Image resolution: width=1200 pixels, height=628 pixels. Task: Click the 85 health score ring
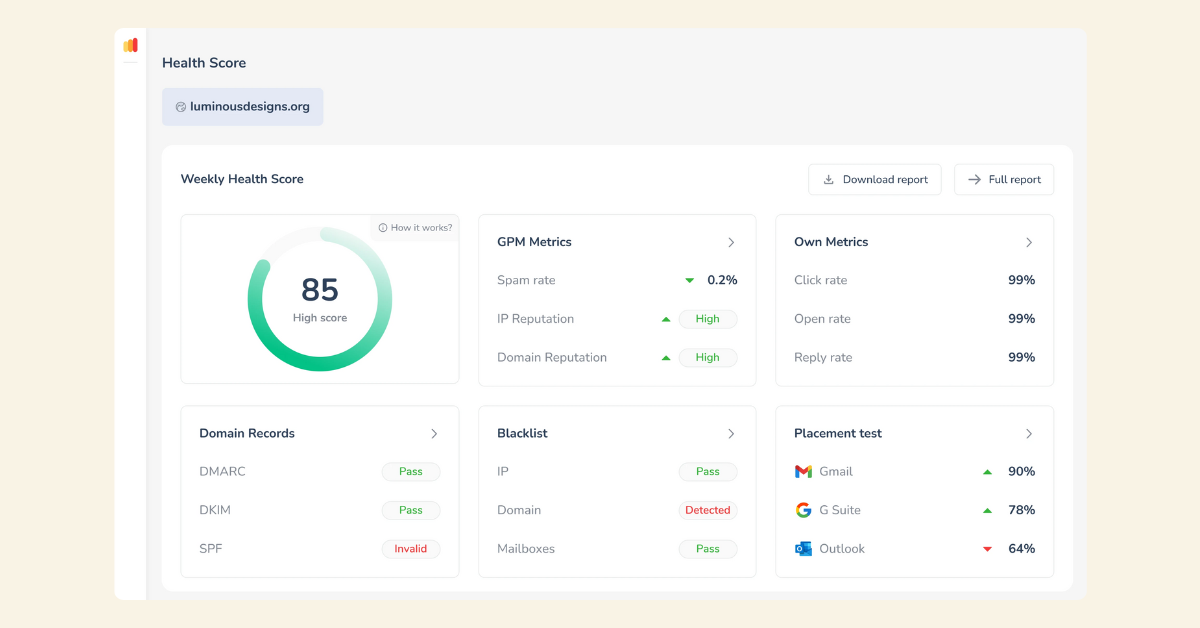tap(320, 299)
